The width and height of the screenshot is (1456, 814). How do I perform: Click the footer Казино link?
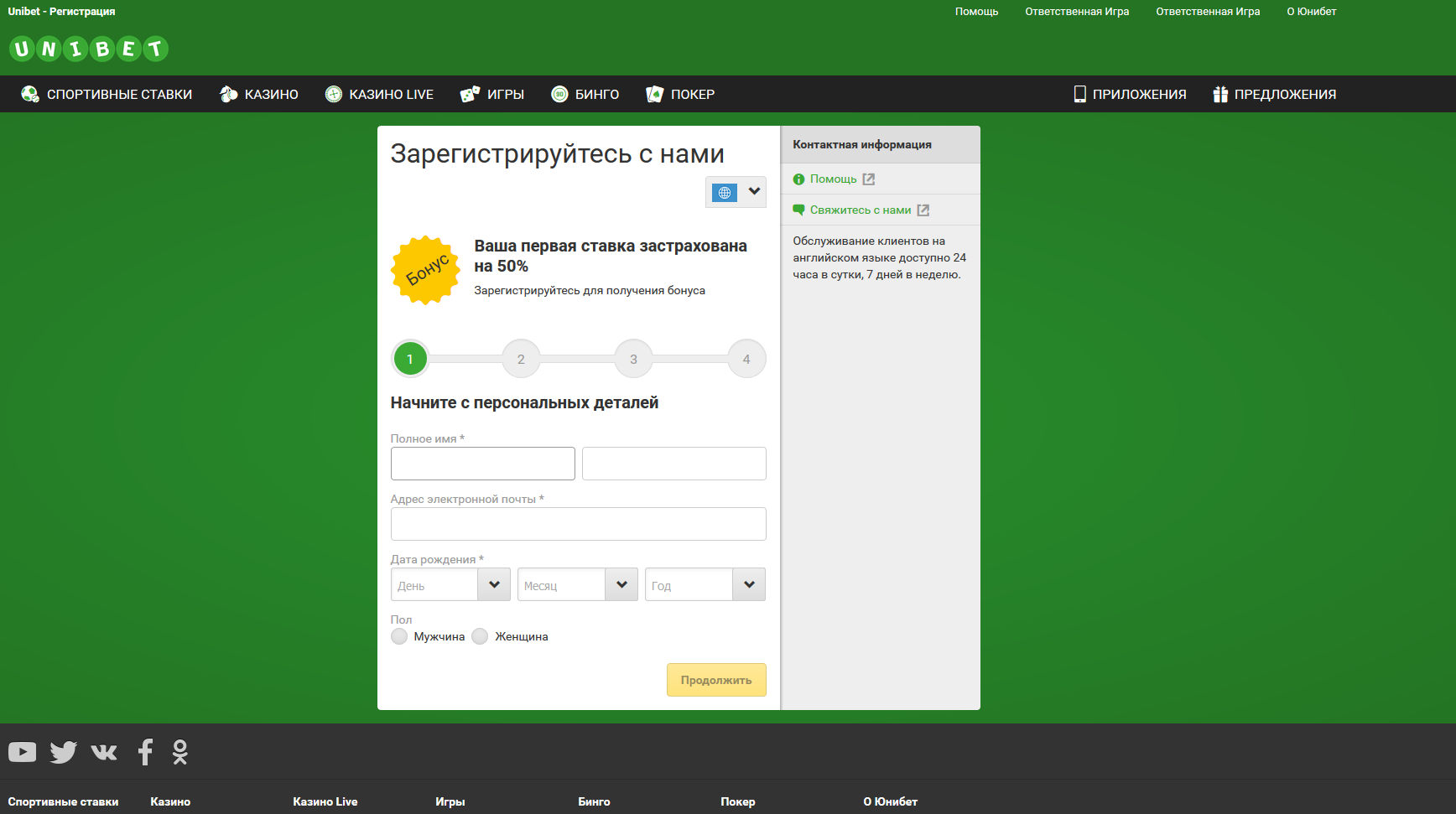170,801
